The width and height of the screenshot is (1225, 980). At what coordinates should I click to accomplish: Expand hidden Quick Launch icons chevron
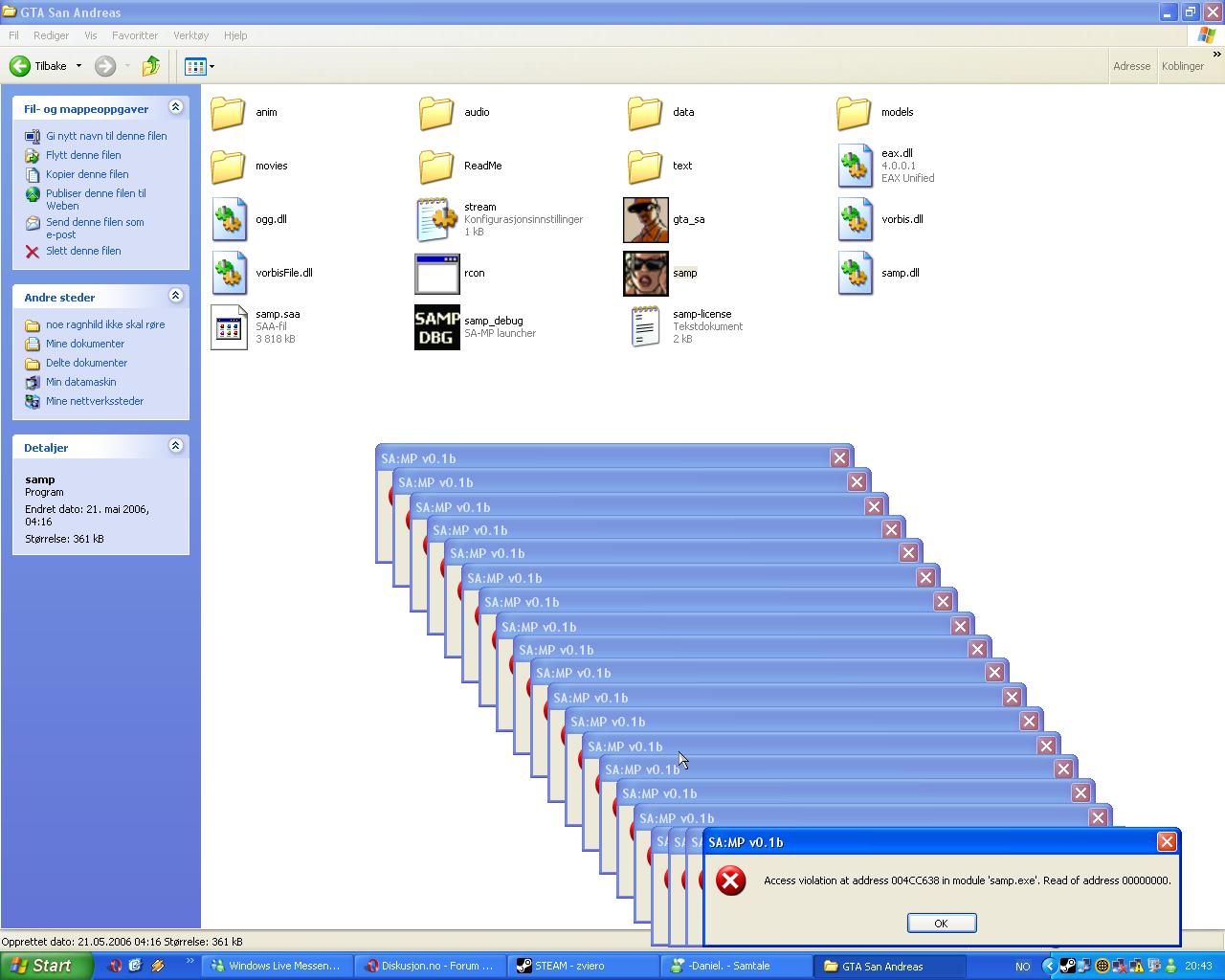189,961
